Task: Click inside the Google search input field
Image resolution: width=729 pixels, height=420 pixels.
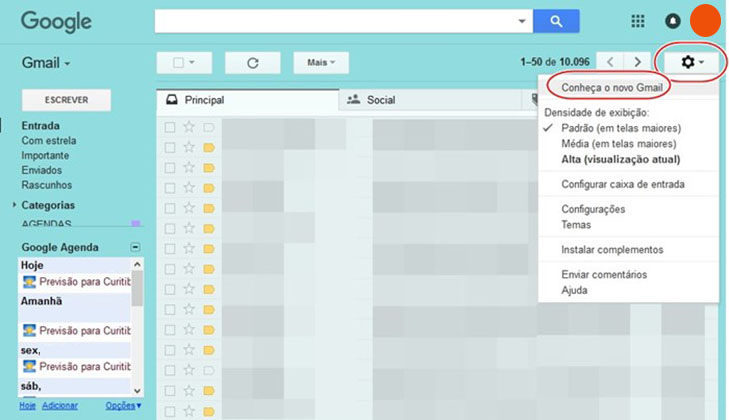Action: [335, 21]
